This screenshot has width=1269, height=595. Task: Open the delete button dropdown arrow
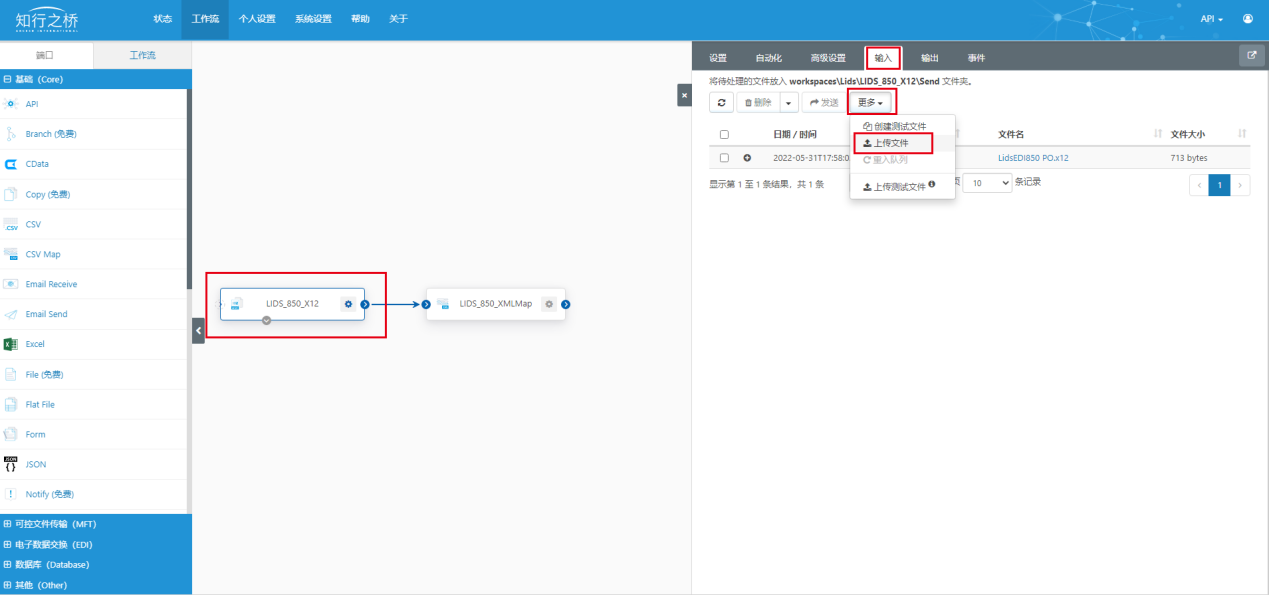(789, 103)
